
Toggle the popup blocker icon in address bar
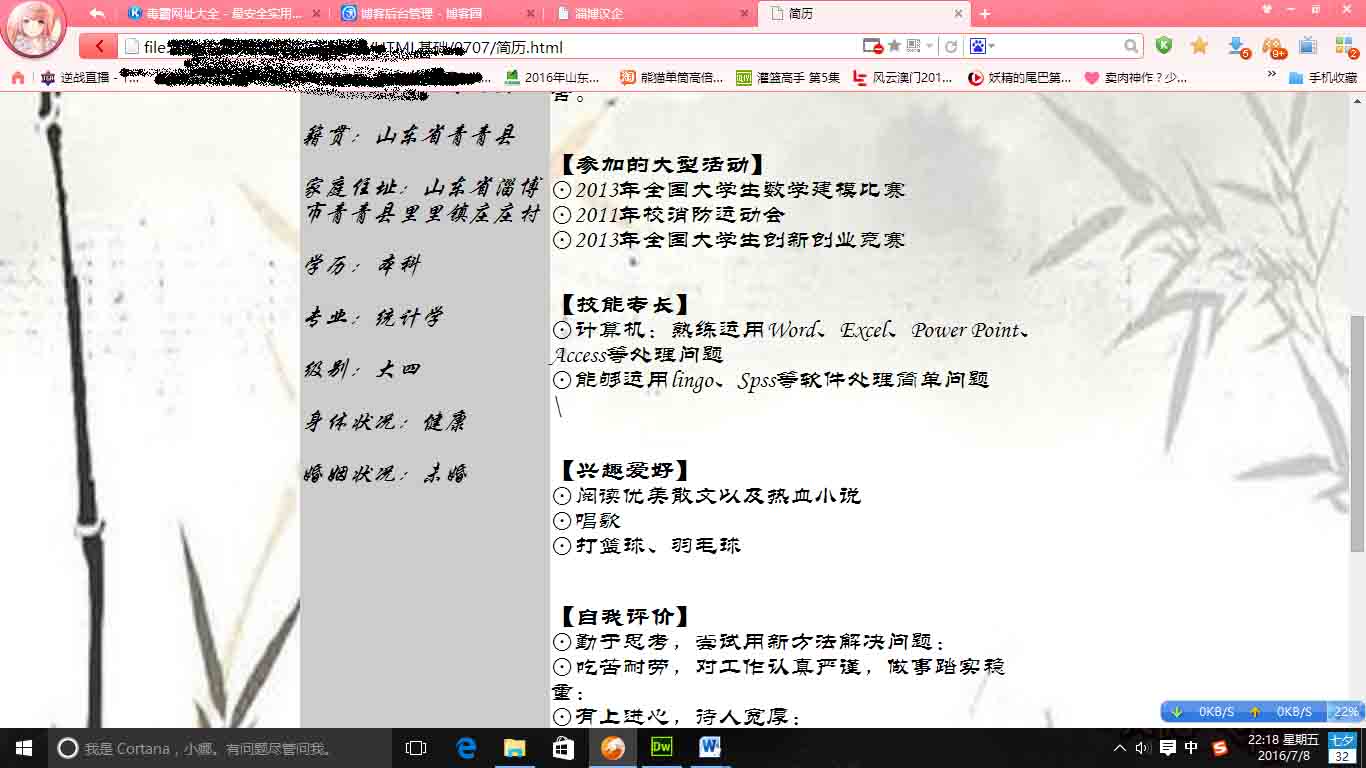(x=873, y=46)
